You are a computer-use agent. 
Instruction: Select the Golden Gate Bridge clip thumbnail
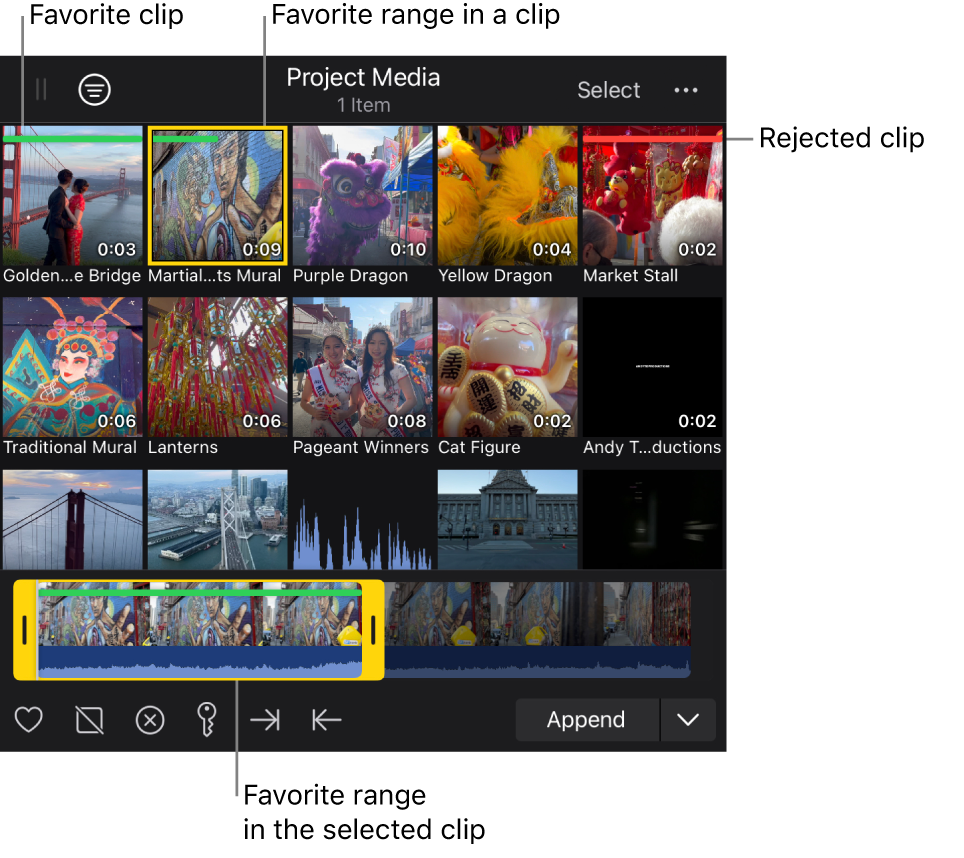click(x=73, y=195)
